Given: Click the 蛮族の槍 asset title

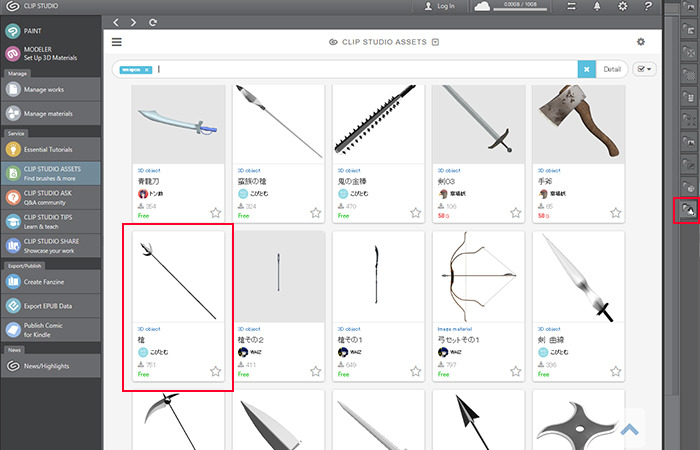Looking at the screenshot, I should (x=252, y=182).
